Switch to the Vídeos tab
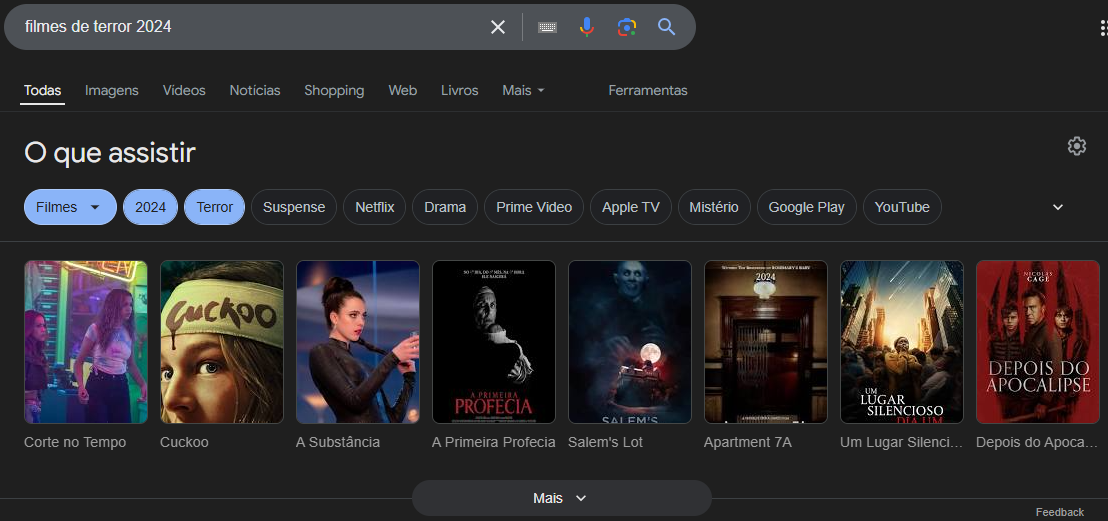This screenshot has height=521, width=1108. pos(184,90)
